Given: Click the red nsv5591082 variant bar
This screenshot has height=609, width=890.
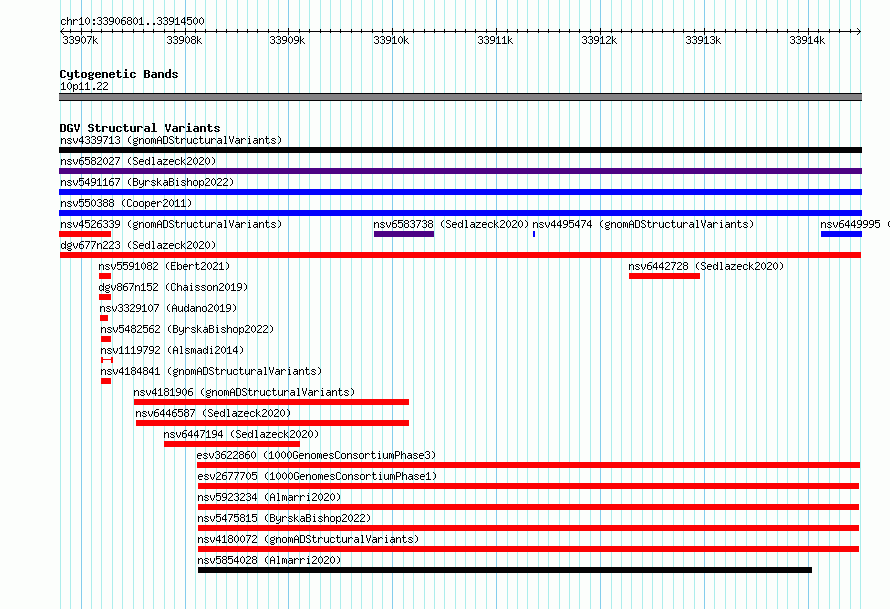Looking at the screenshot, I should [x=105, y=276].
